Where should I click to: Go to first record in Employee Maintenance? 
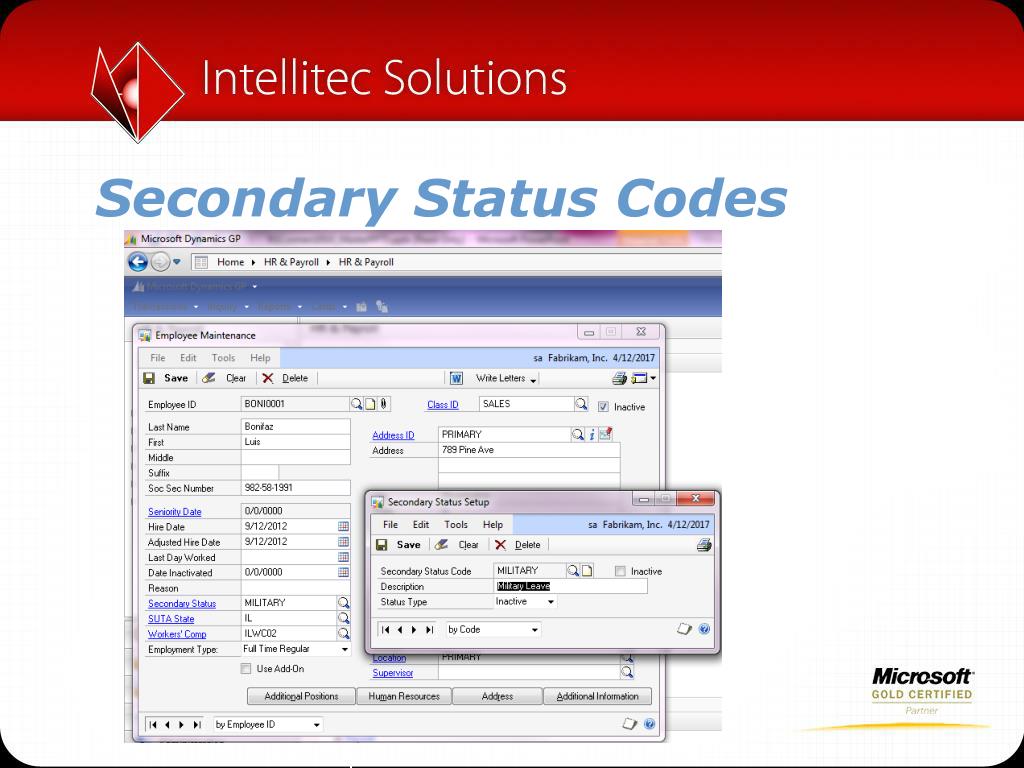pyautogui.click(x=153, y=725)
